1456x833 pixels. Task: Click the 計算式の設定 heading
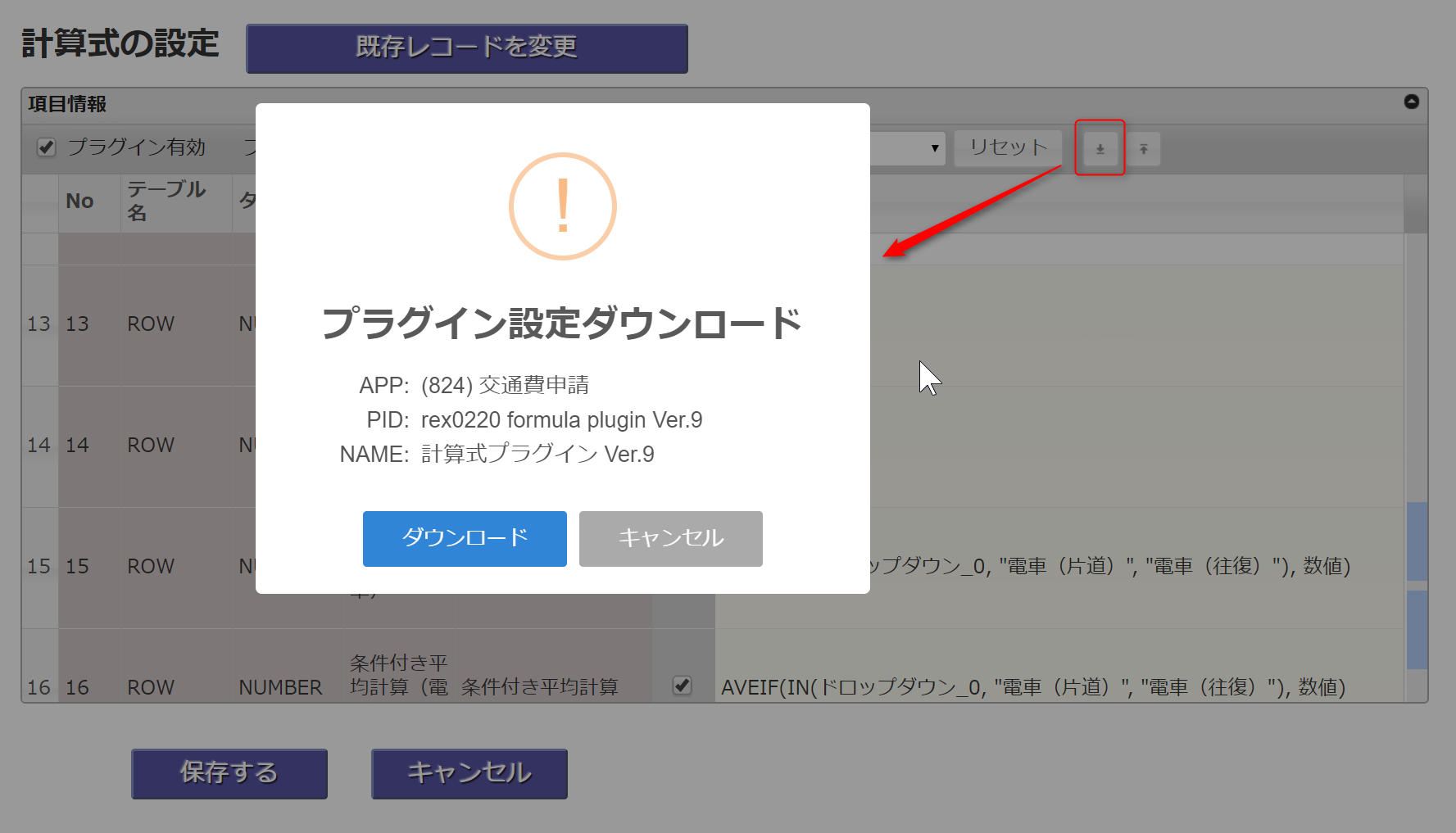[120, 43]
